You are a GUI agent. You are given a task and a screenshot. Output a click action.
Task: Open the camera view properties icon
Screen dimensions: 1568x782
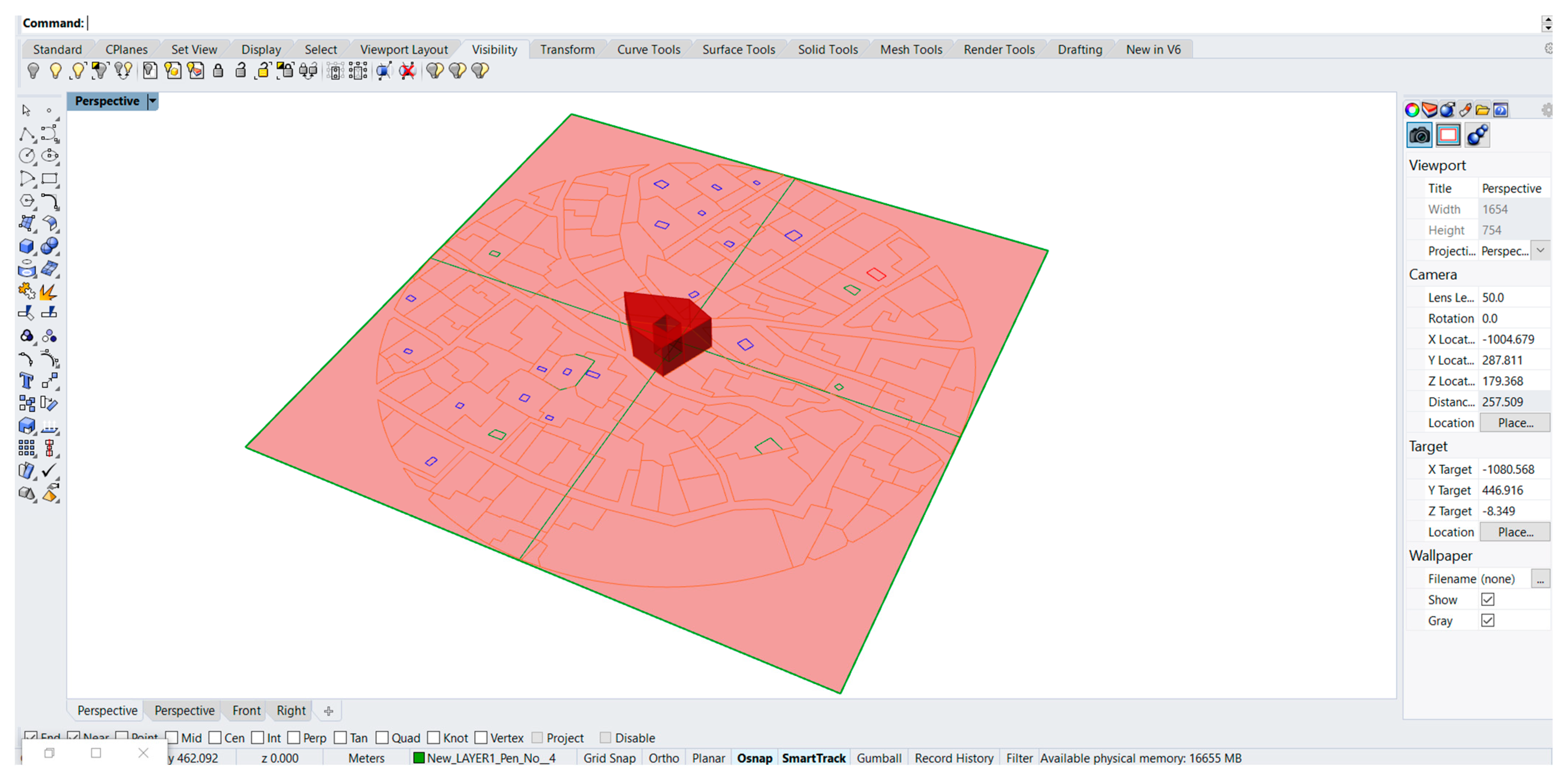(1419, 135)
